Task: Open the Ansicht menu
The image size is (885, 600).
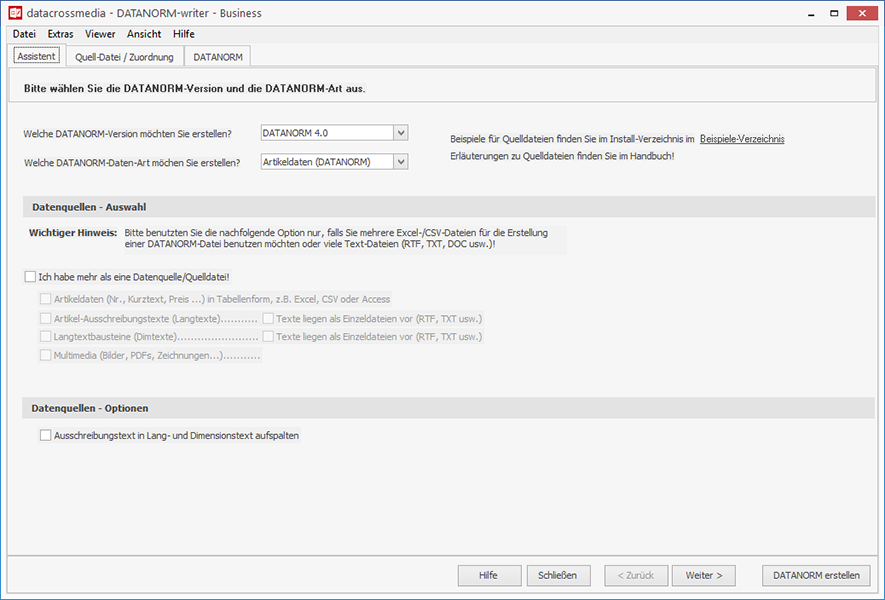Action: pos(144,34)
